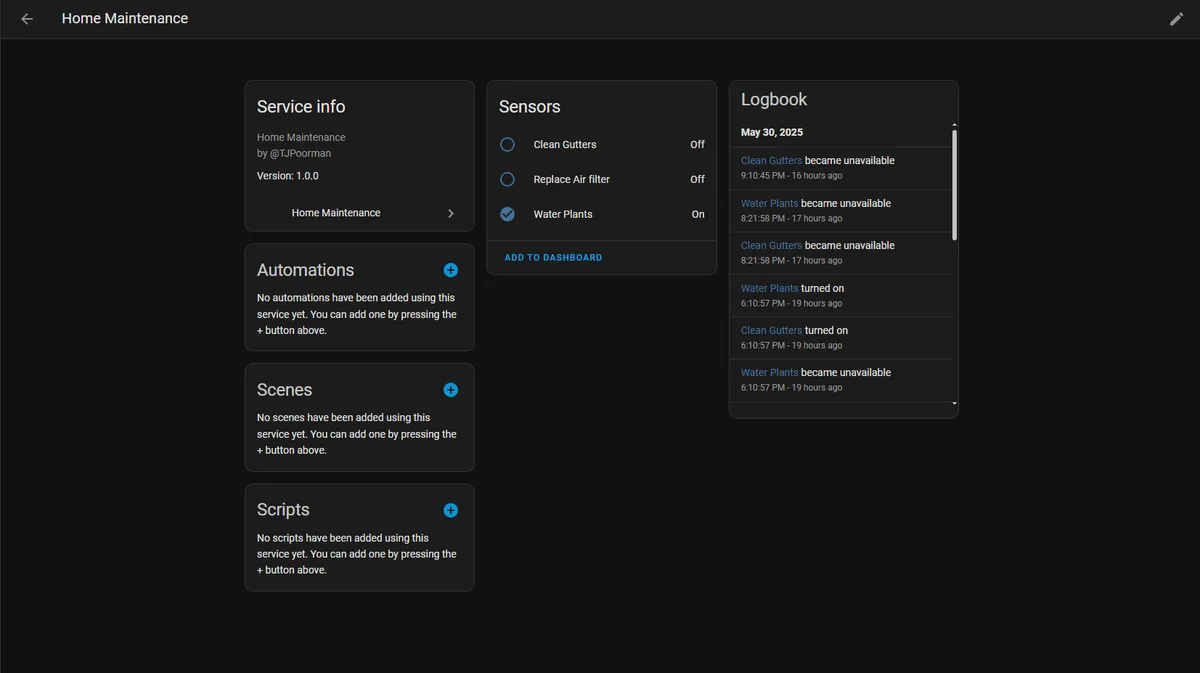Open Home Maintenance row in Service info
1200x673 pixels.
click(360, 213)
